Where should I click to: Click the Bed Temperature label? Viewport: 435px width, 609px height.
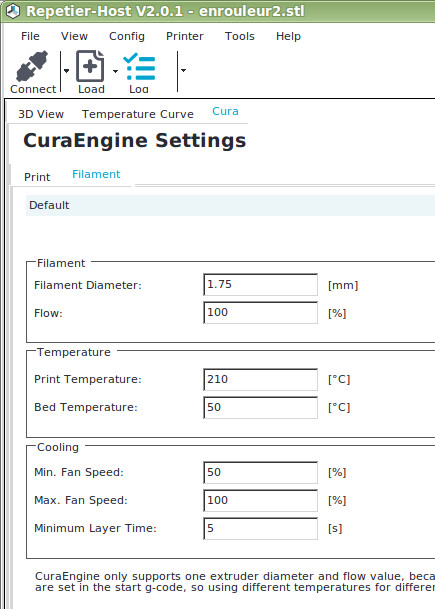pyautogui.click(x=86, y=407)
